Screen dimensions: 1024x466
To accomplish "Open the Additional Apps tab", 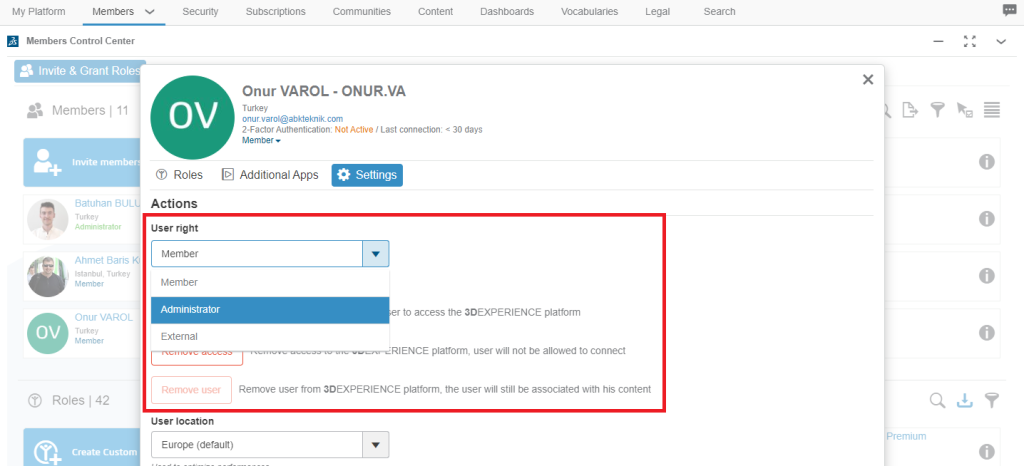I will 270,175.
